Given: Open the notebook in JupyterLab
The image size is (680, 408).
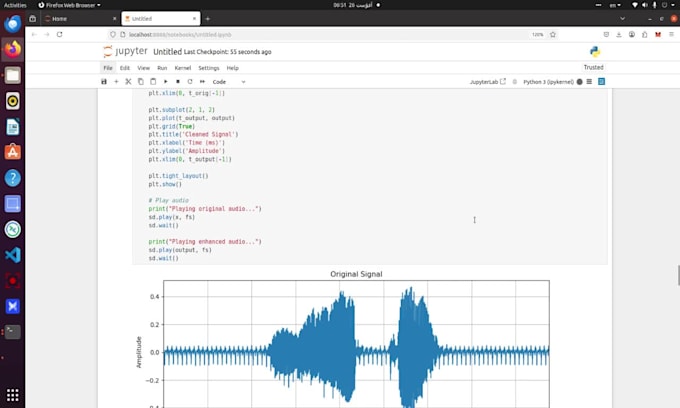Looking at the screenshot, I should click(x=488, y=82).
